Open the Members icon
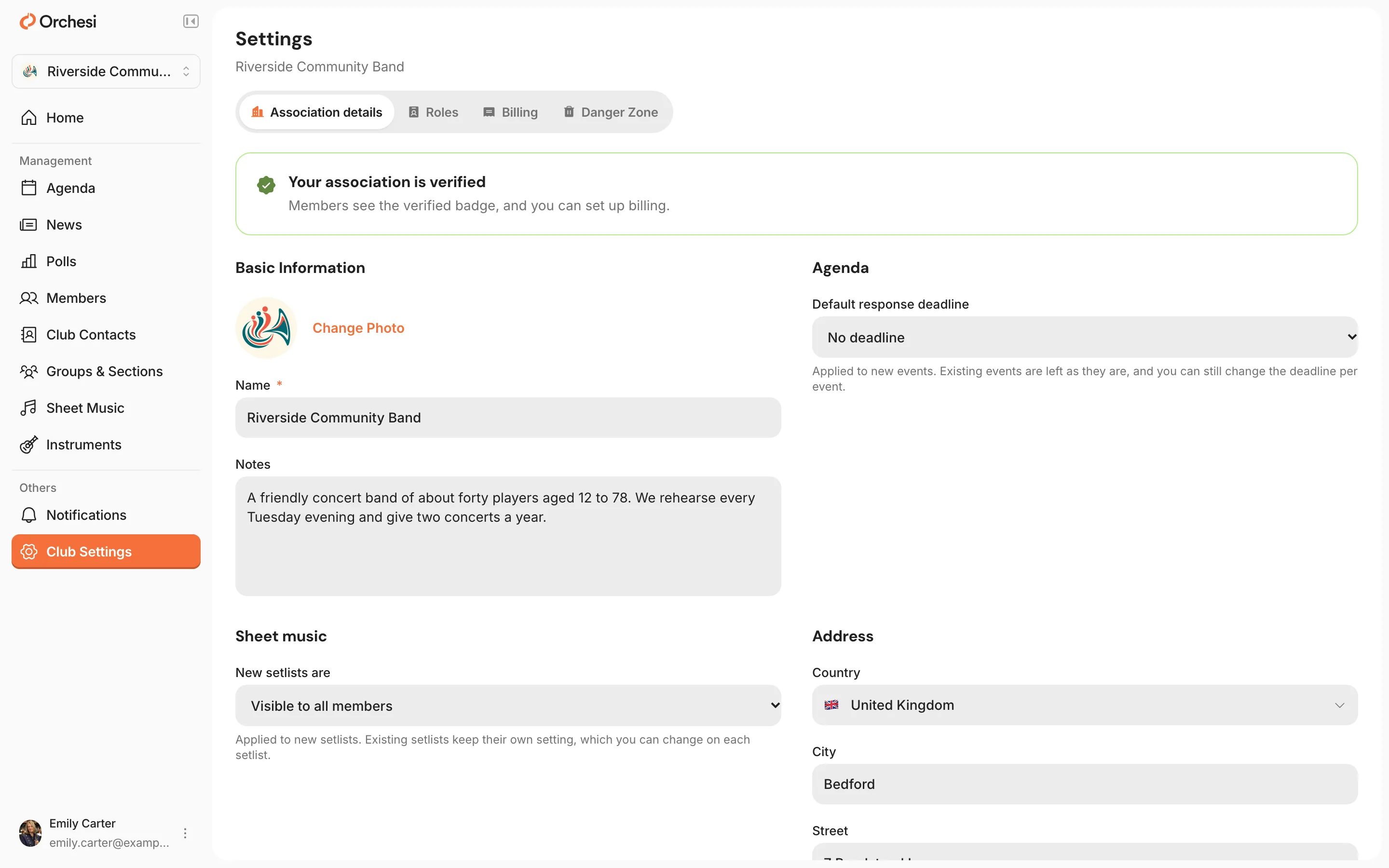This screenshot has height=868, width=1389. pyautogui.click(x=29, y=298)
